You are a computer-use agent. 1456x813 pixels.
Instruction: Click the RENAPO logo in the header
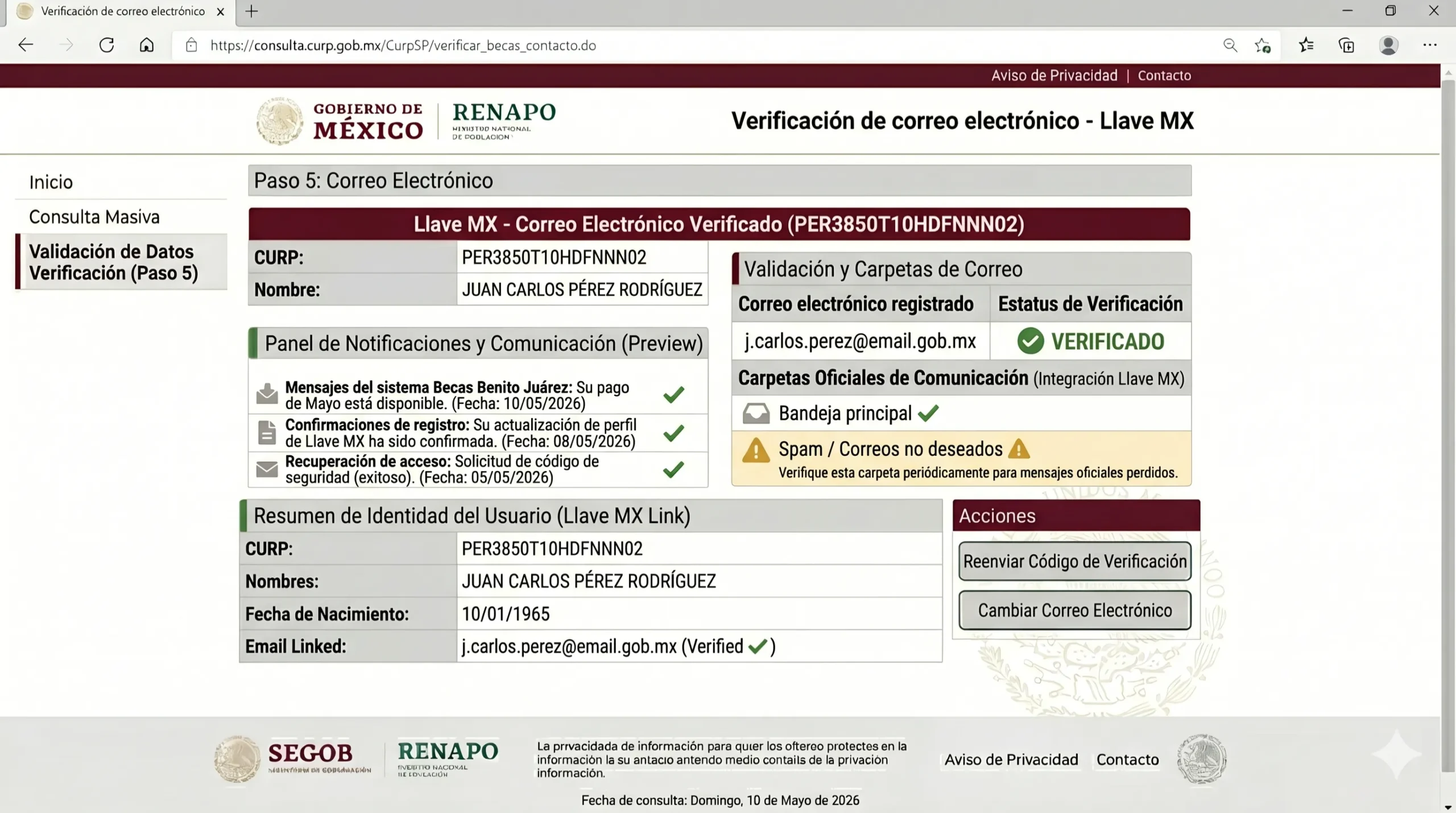pos(504,121)
